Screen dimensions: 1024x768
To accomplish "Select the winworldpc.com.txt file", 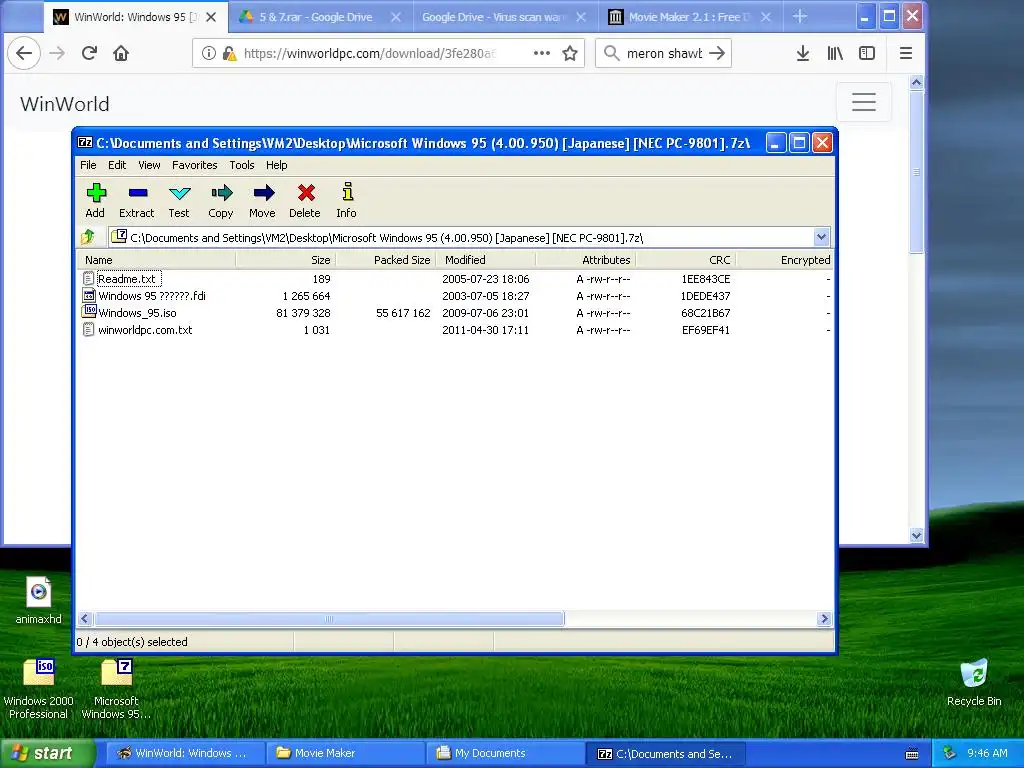I will (145, 330).
